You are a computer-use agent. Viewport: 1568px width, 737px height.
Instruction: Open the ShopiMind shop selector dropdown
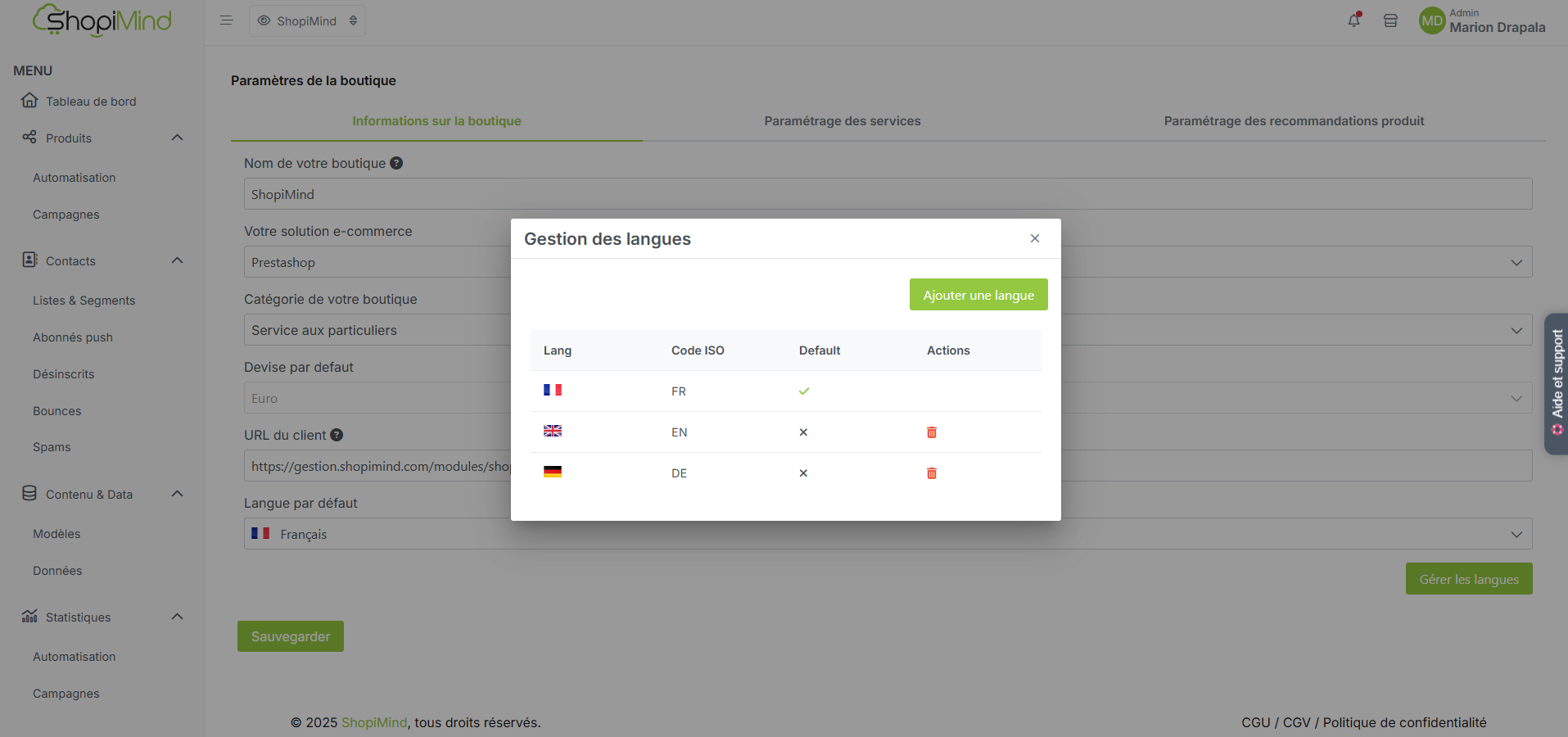pyautogui.click(x=307, y=20)
